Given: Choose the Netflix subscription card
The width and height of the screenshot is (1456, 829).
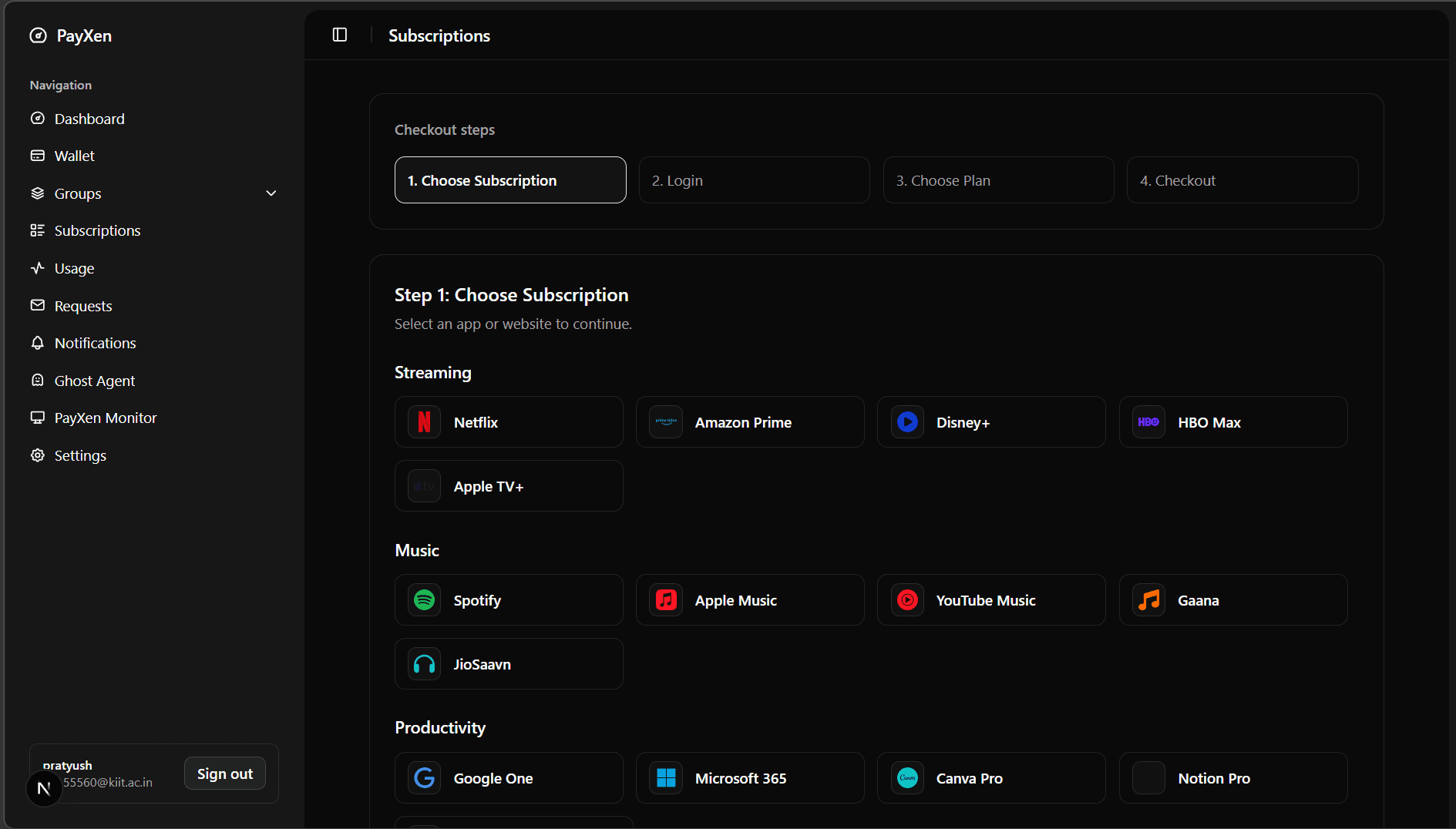Looking at the screenshot, I should [509, 422].
